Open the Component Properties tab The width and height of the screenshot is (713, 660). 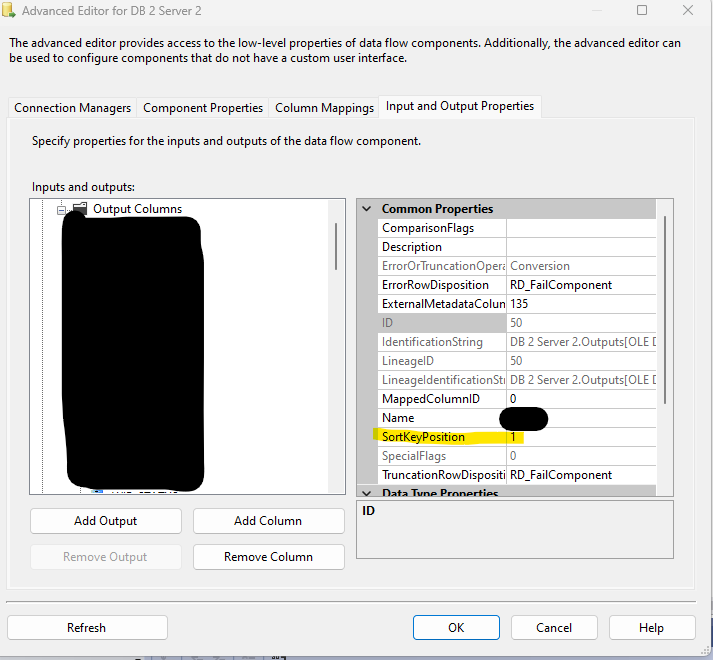point(203,108)
